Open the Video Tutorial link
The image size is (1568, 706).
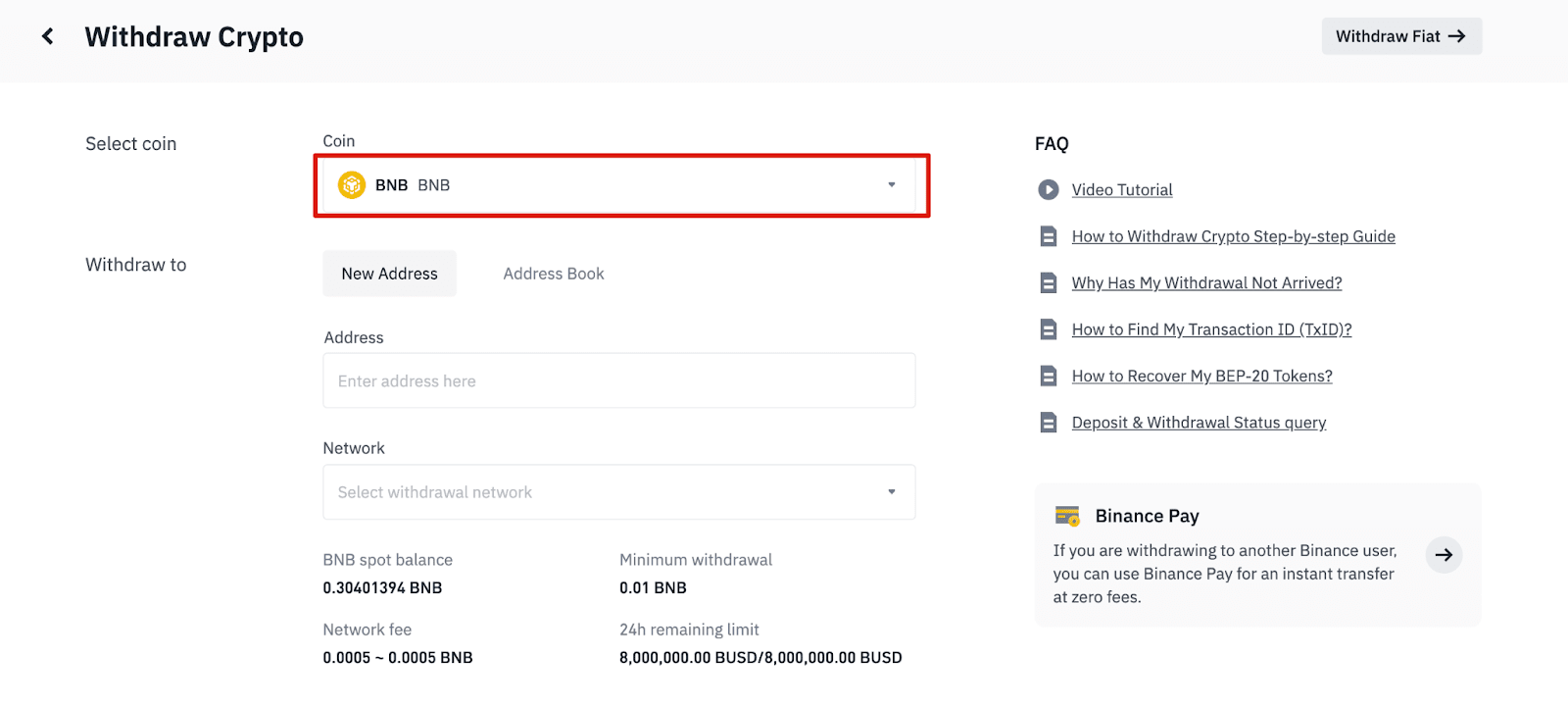1121,189
